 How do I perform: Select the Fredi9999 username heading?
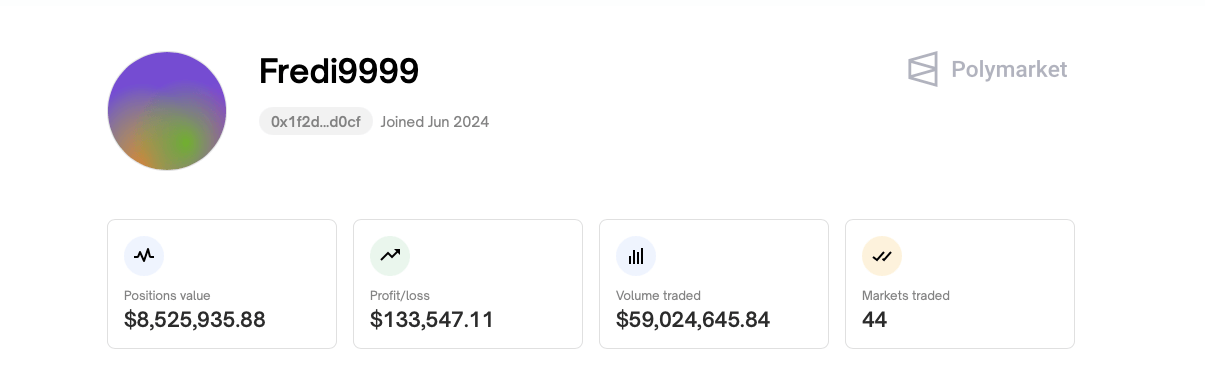point(339,71)
